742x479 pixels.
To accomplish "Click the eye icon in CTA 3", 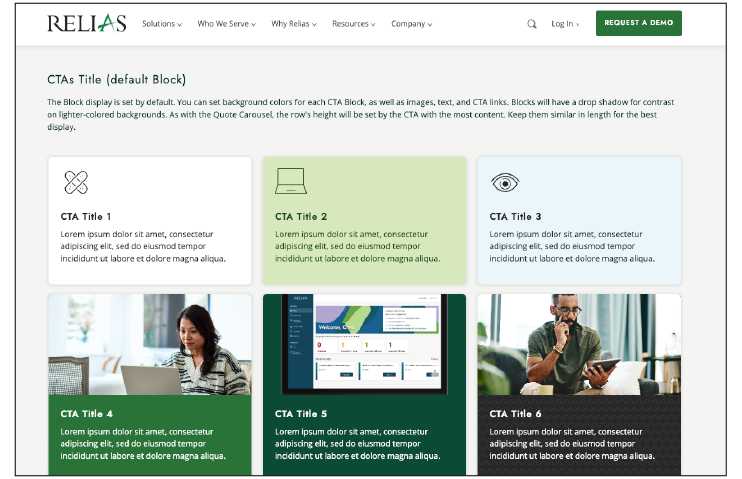I will coord(505,182).
